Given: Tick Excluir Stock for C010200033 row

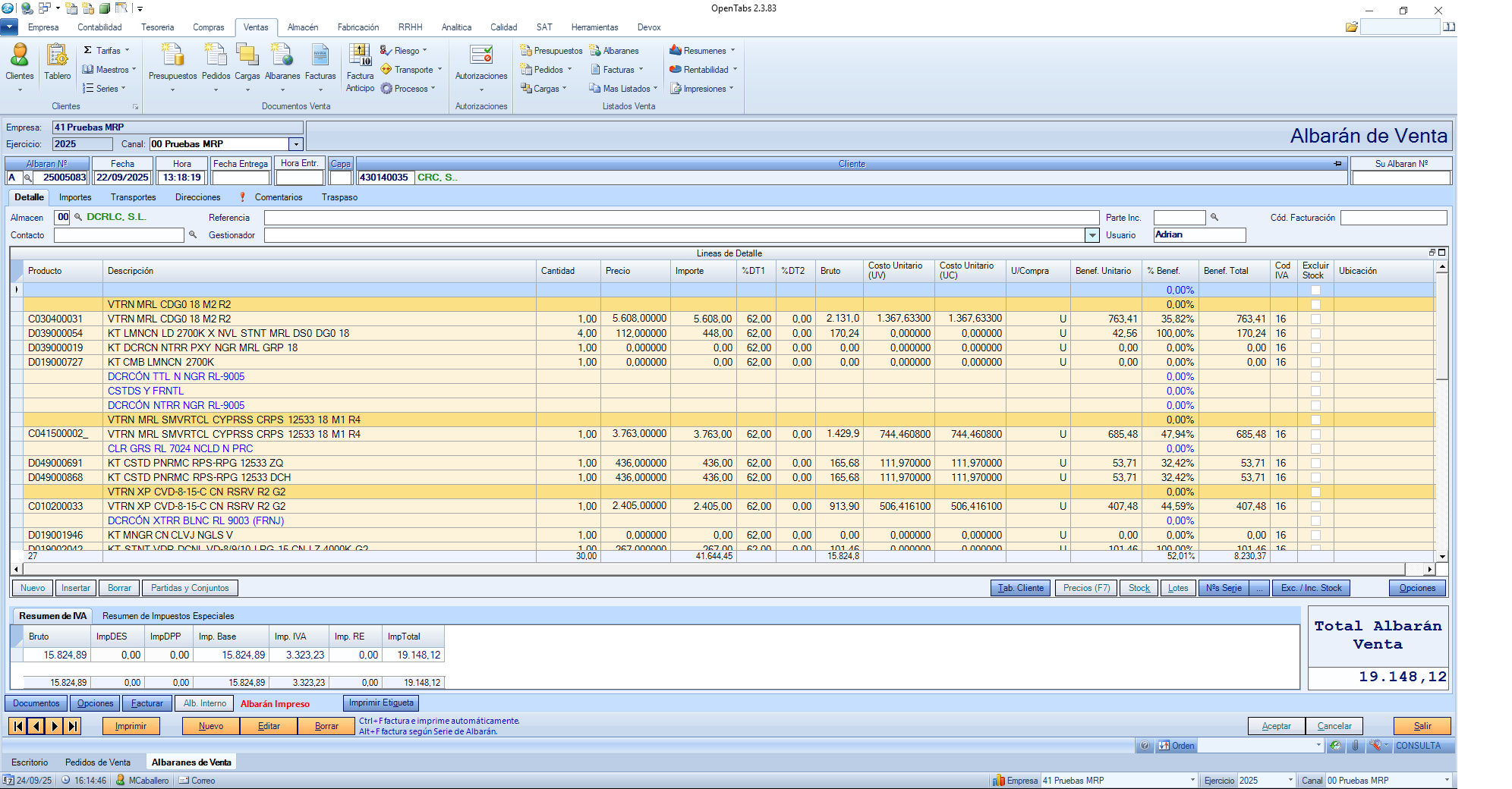Looking at the screenshot, I should click(1315, 506).
